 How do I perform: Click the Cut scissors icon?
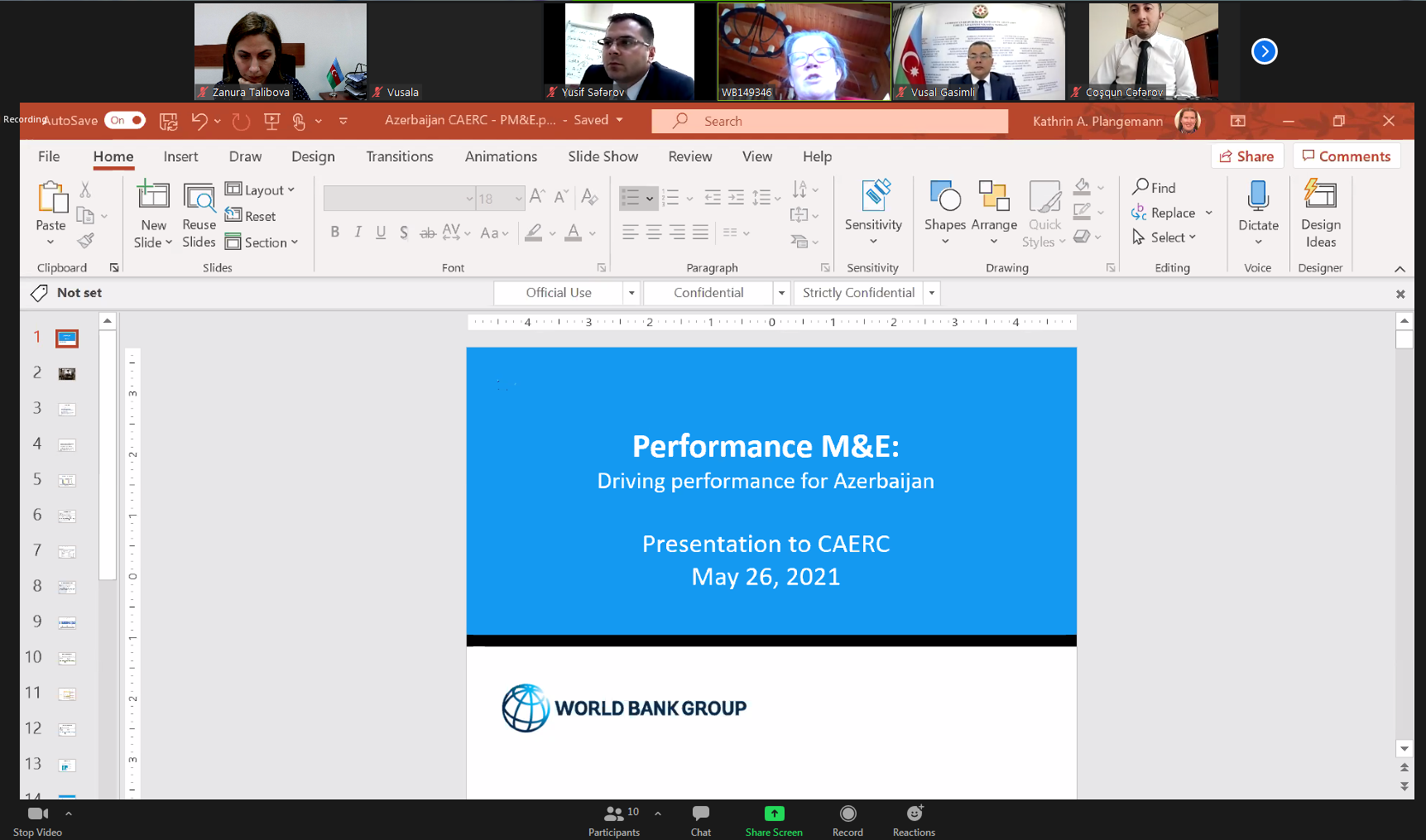click(85, 190)
